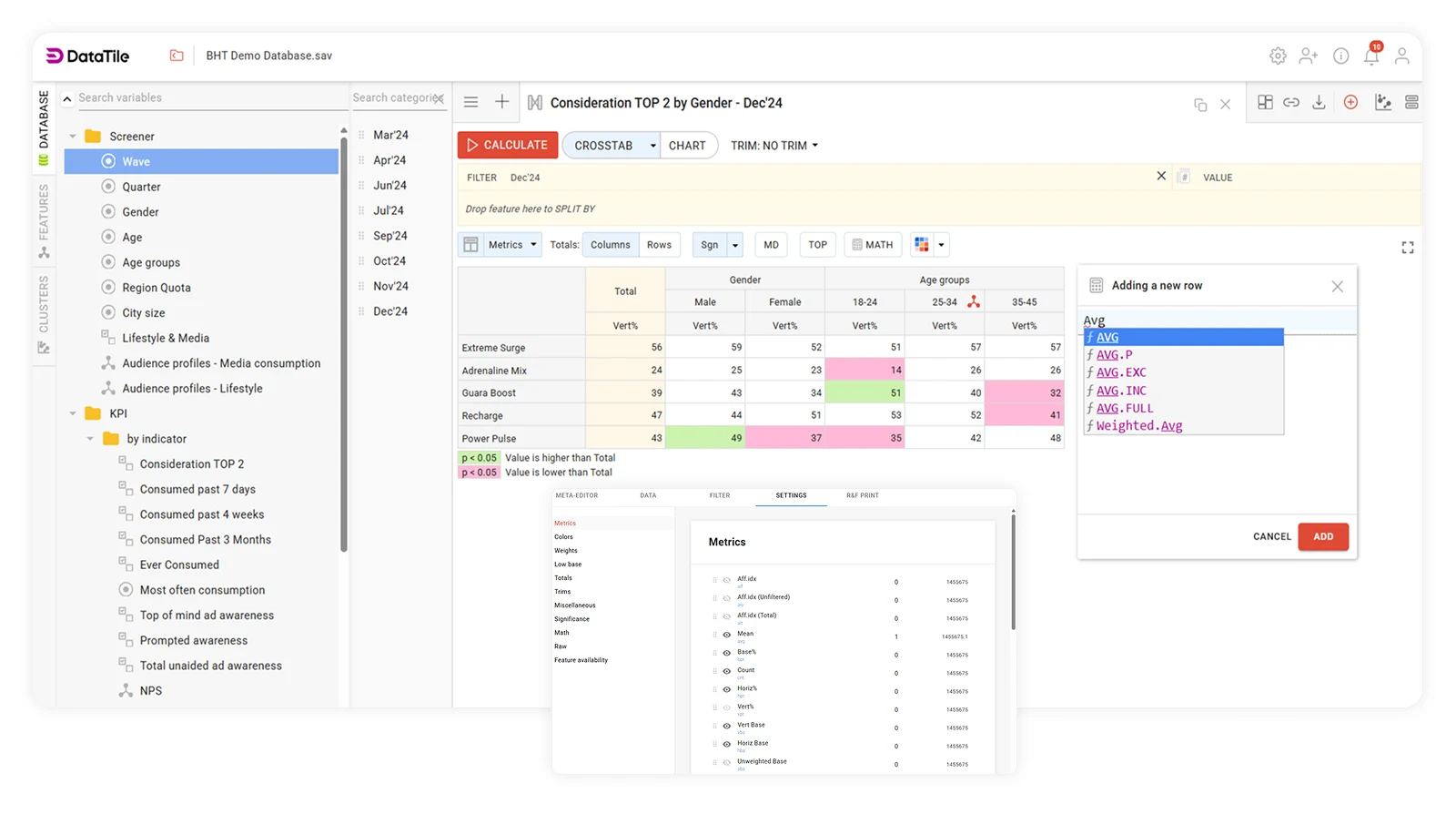Open the Metrics dropdown
The image size is (1456, 814).
(513, 245)
